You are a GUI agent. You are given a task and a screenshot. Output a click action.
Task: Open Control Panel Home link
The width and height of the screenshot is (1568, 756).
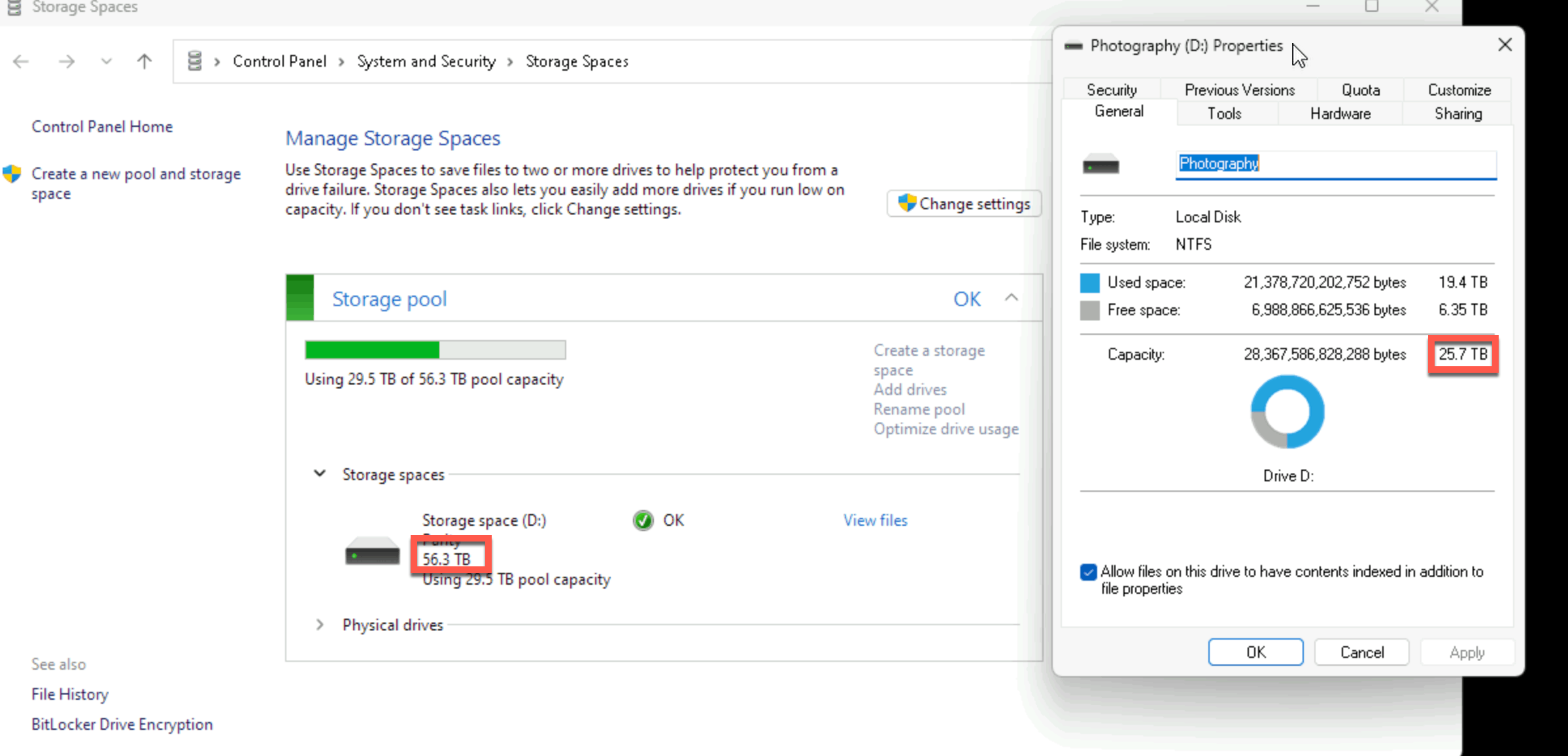[x=102, y=126]
